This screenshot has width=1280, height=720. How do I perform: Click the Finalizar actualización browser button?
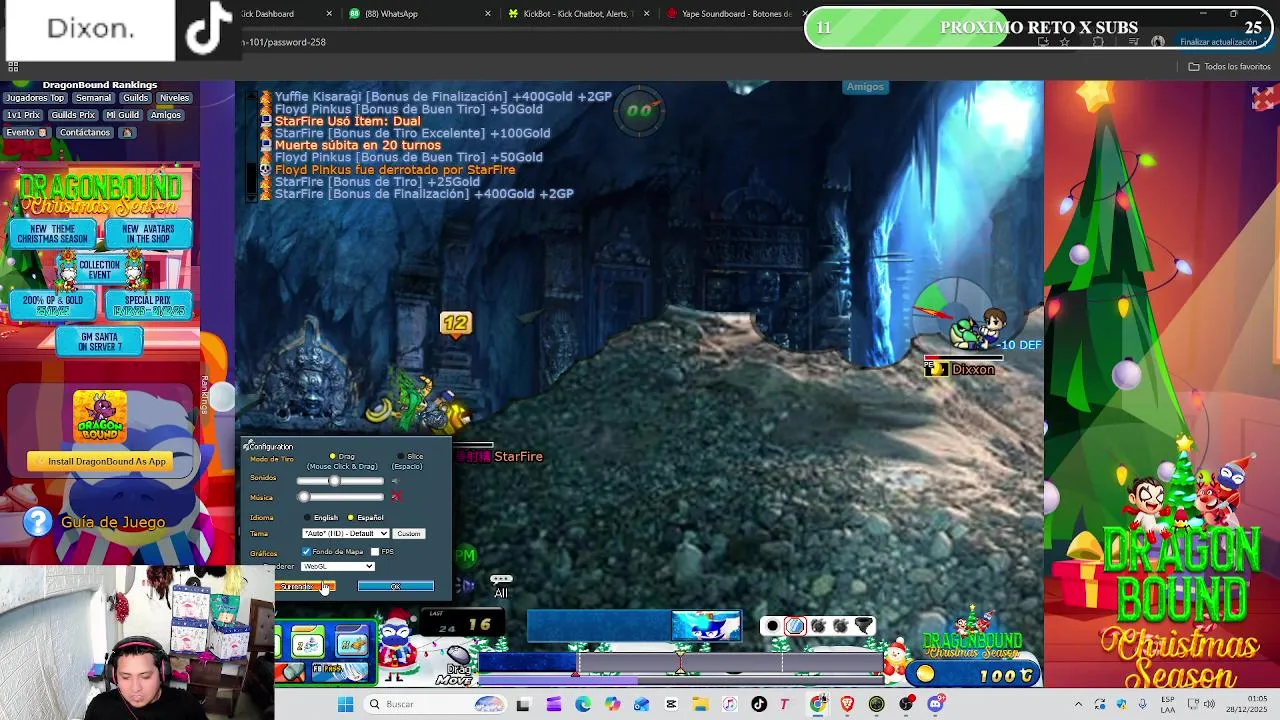(x=1218, y=42)
